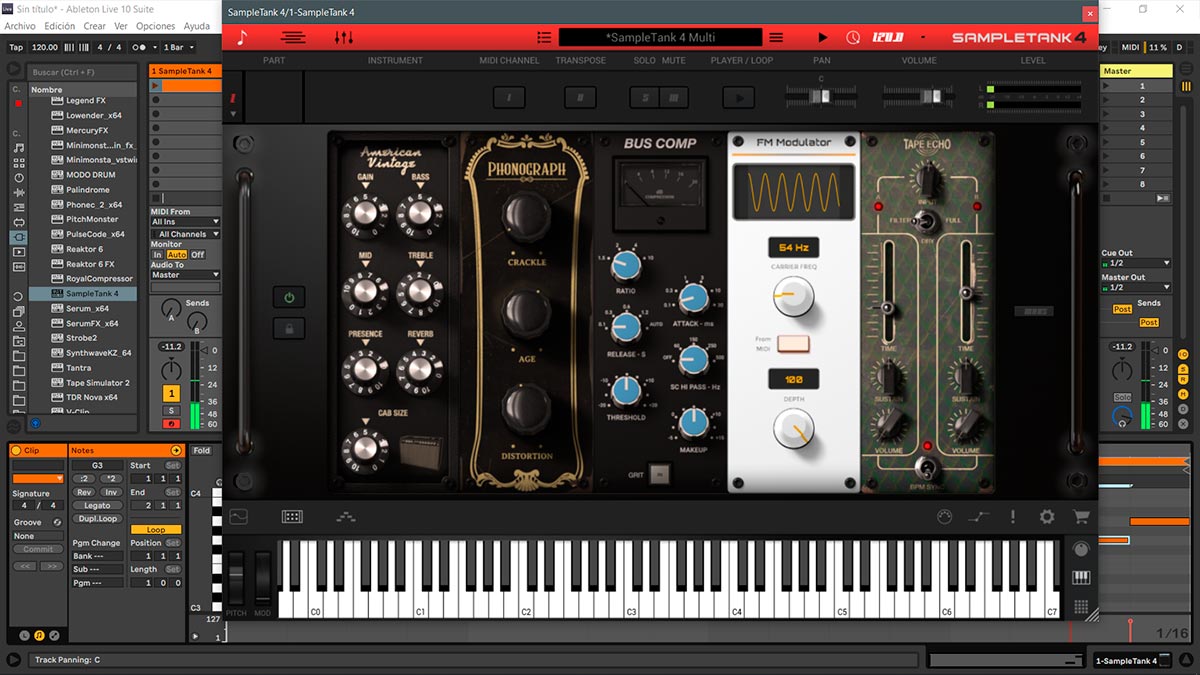Open the SampleTank note browser icon

pyautogui.click(x=242, y=37)
